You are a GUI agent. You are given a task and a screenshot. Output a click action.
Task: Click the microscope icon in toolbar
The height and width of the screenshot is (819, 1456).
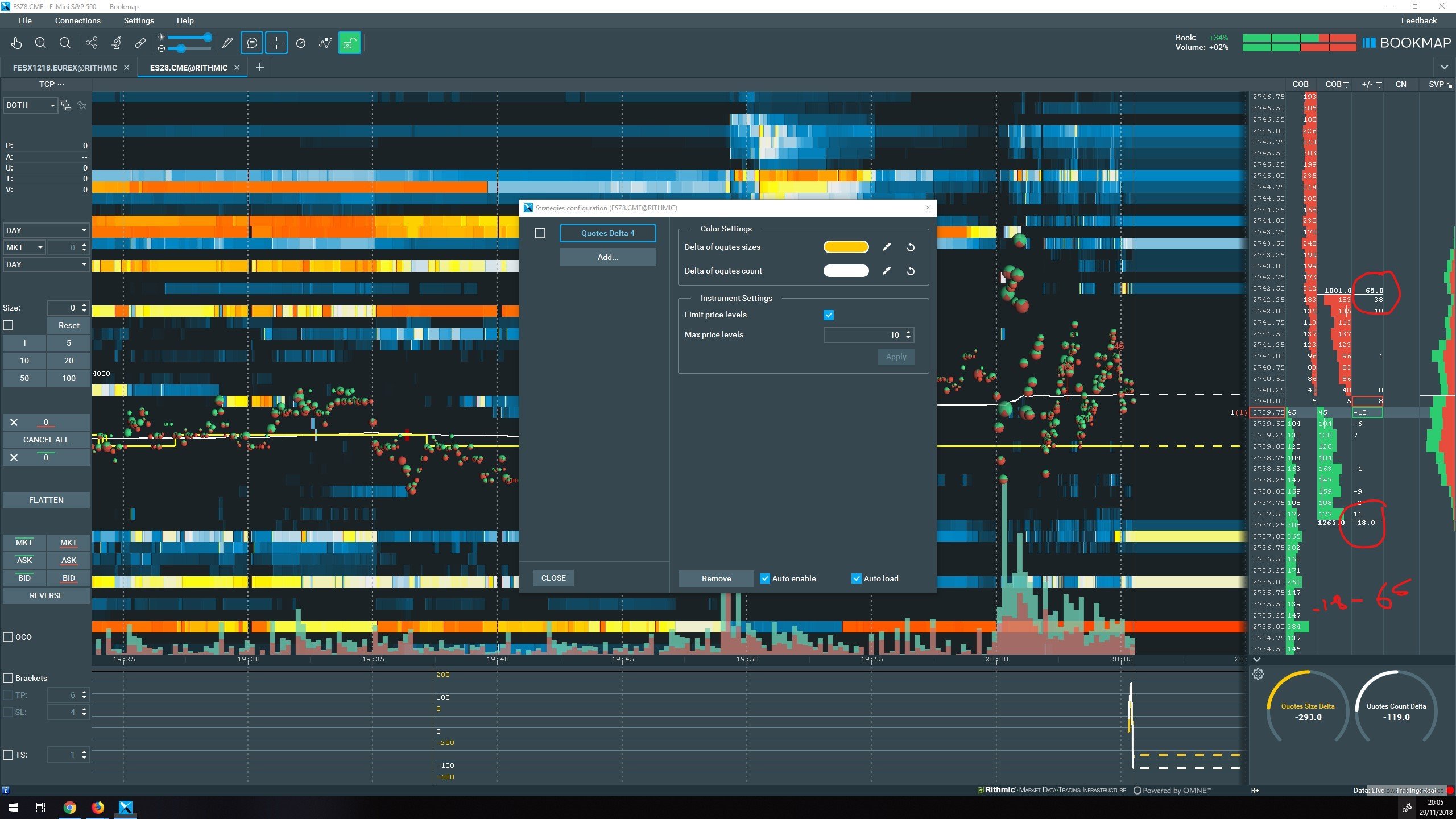click(117, 43)
